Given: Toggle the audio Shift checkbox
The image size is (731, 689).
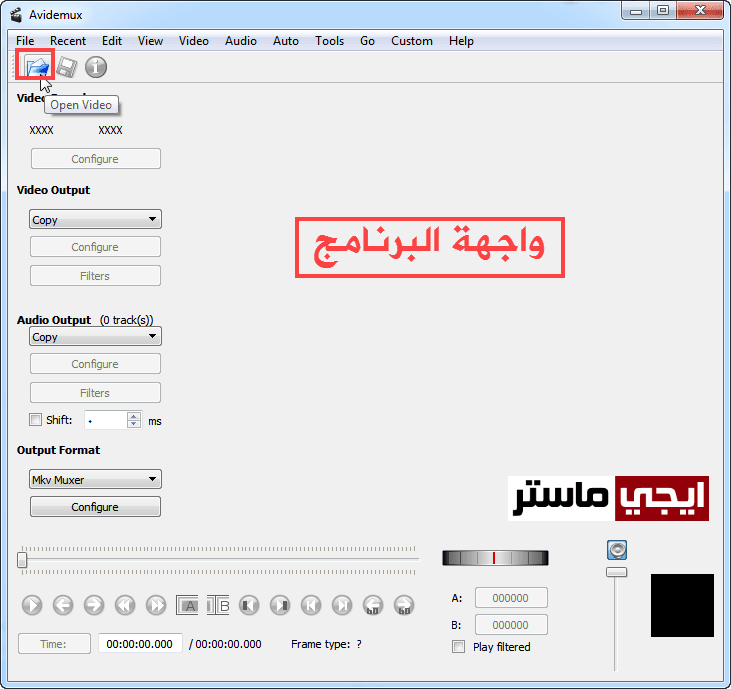Looking at the screenshot, I should 35,420.
